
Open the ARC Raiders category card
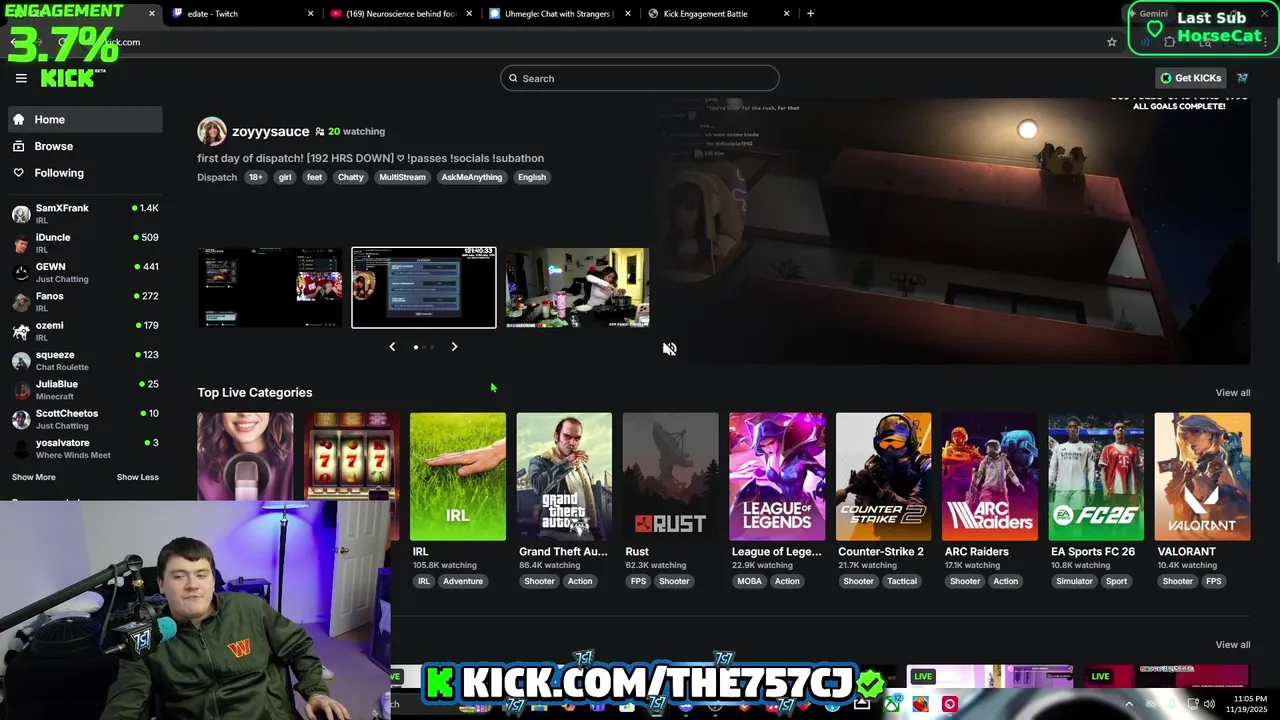coord(990,477)
